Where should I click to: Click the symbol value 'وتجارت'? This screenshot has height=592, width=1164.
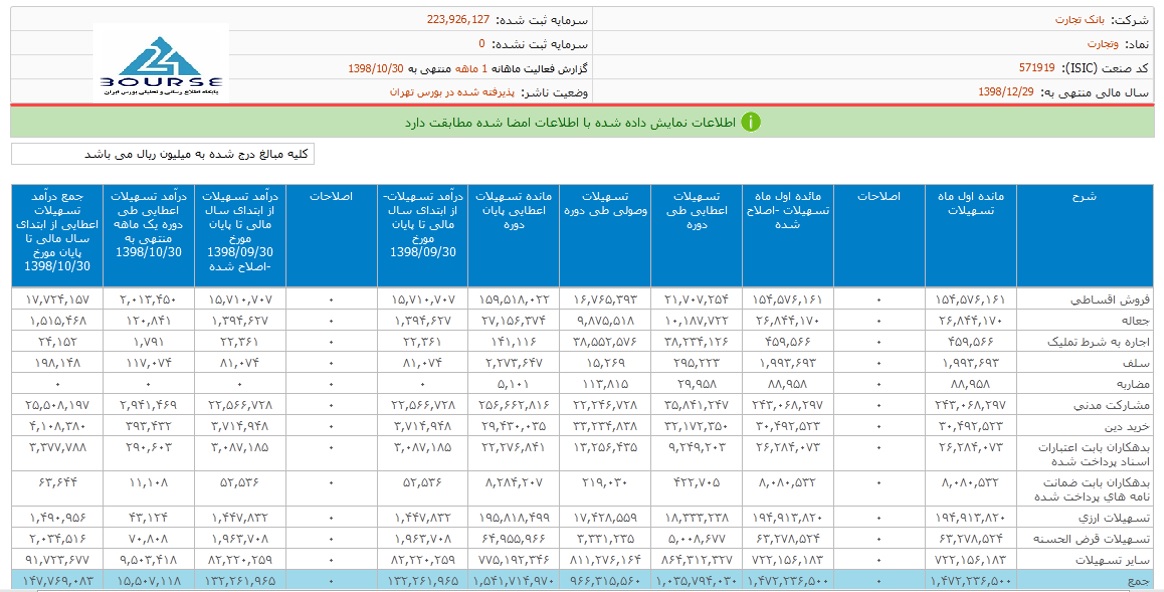pos(1103,44)
